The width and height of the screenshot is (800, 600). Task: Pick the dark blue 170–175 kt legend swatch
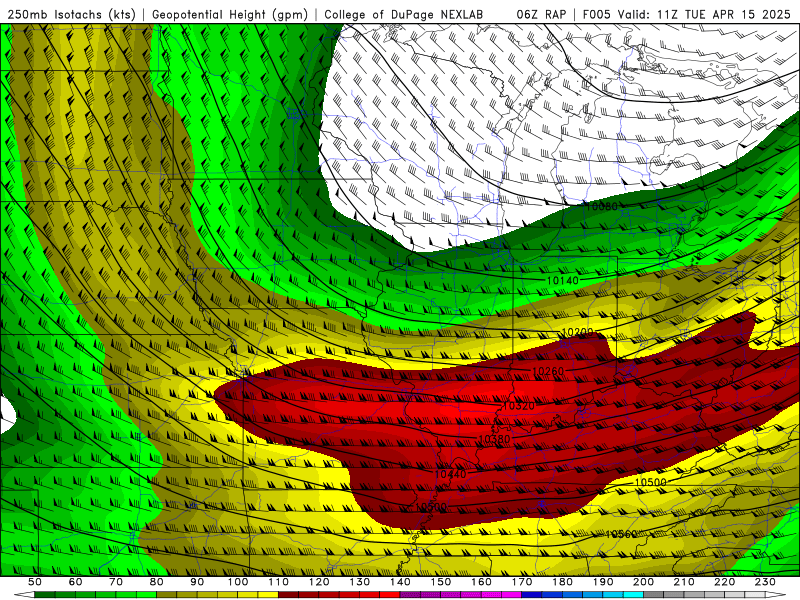coord(532,594)
